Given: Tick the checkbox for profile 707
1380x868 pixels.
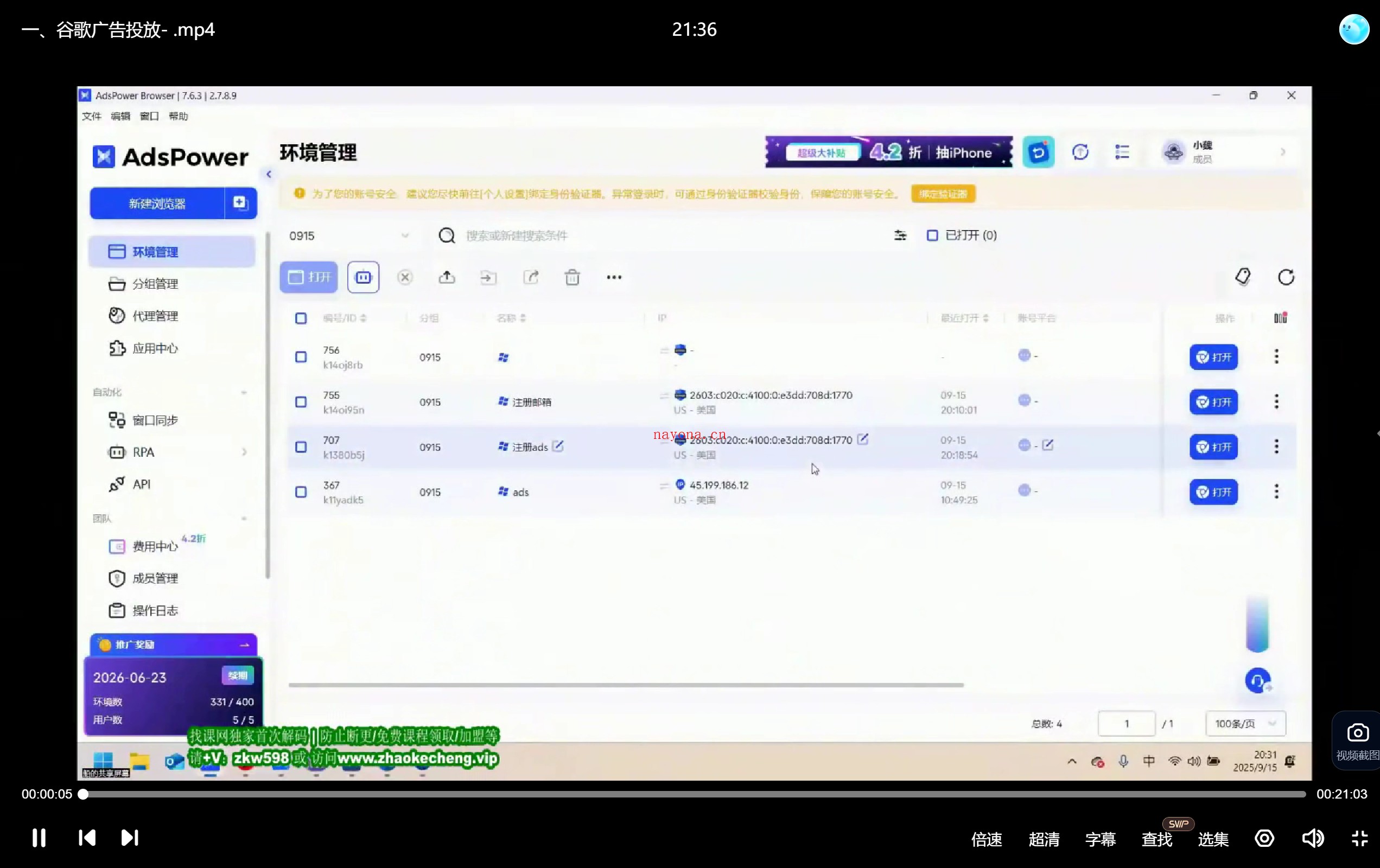Looking at the screenshot, I should pos(301,447).
